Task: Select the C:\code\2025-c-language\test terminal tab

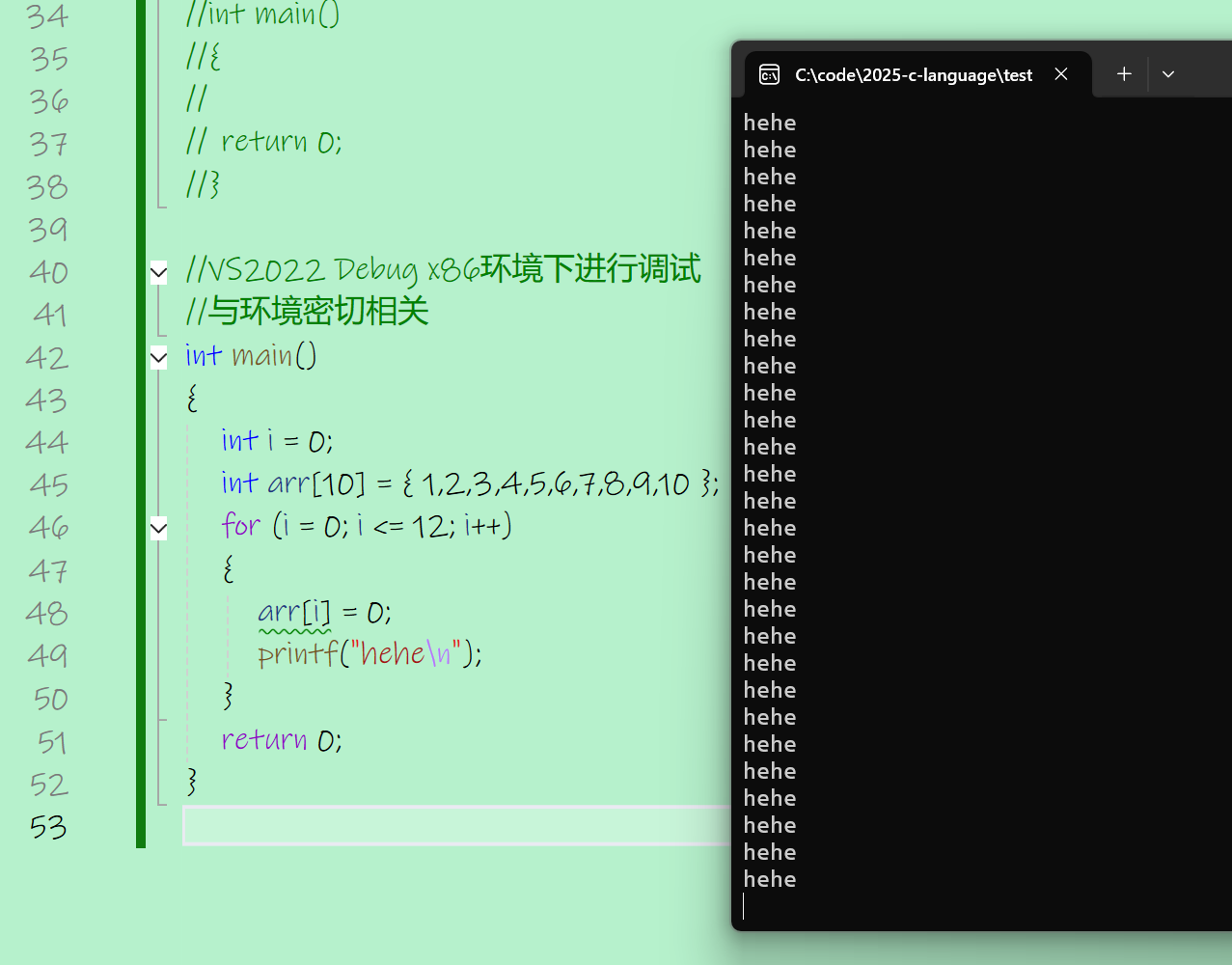Action: (917, 74)
